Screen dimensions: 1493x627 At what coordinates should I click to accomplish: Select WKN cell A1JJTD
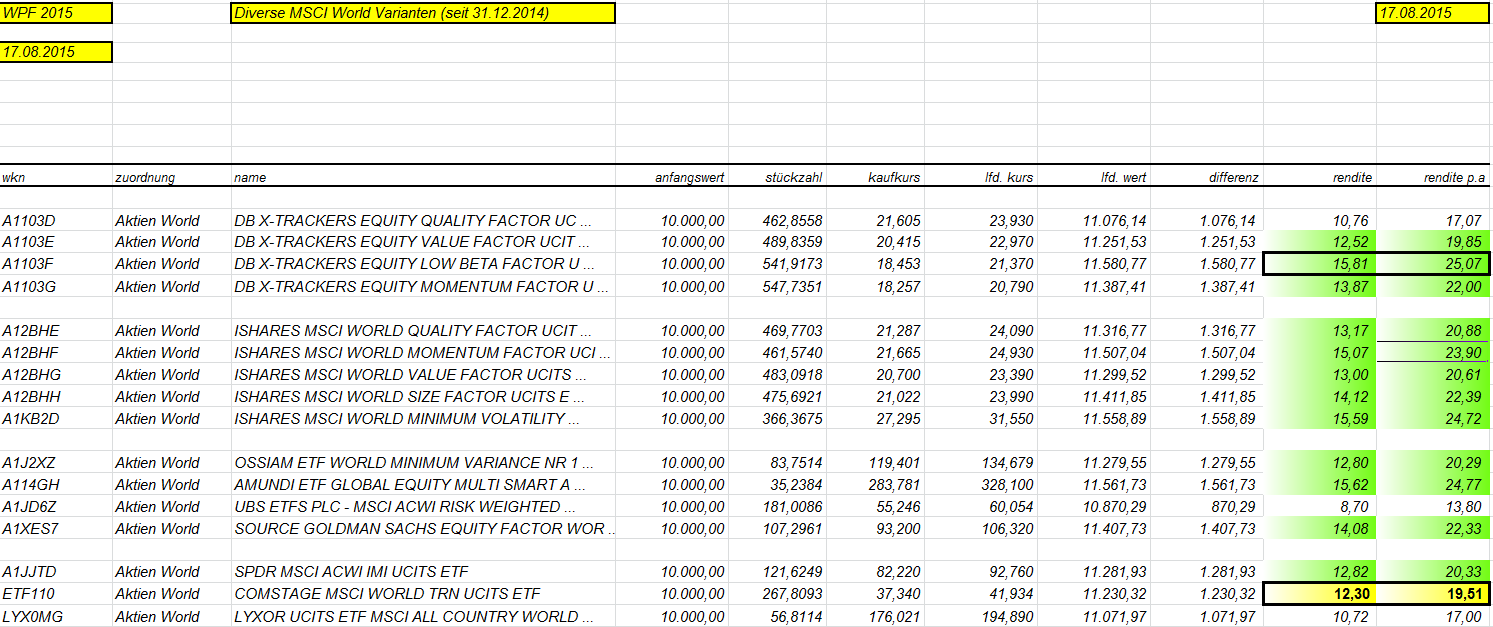click(56, 572)
